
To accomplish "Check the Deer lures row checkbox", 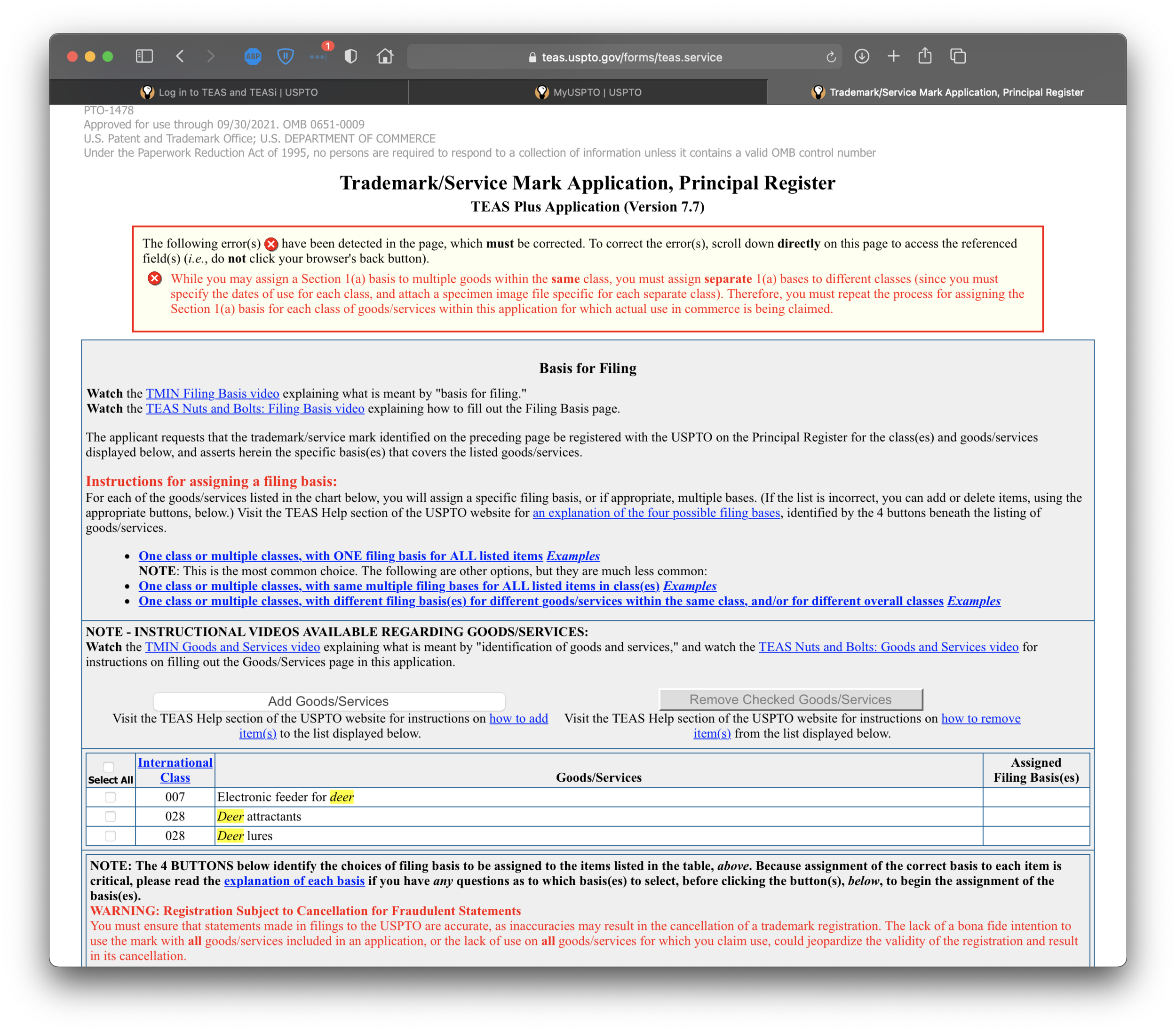I will pos(111,836).
